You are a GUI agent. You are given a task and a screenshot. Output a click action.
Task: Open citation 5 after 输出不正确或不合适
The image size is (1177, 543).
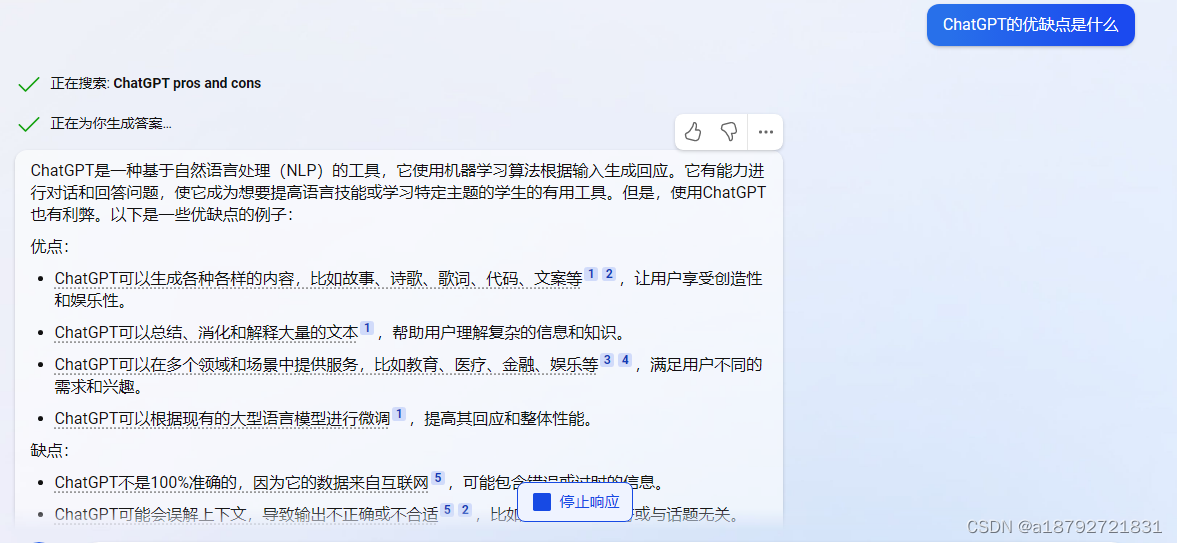pyautogui.click(x=447, y=510)
